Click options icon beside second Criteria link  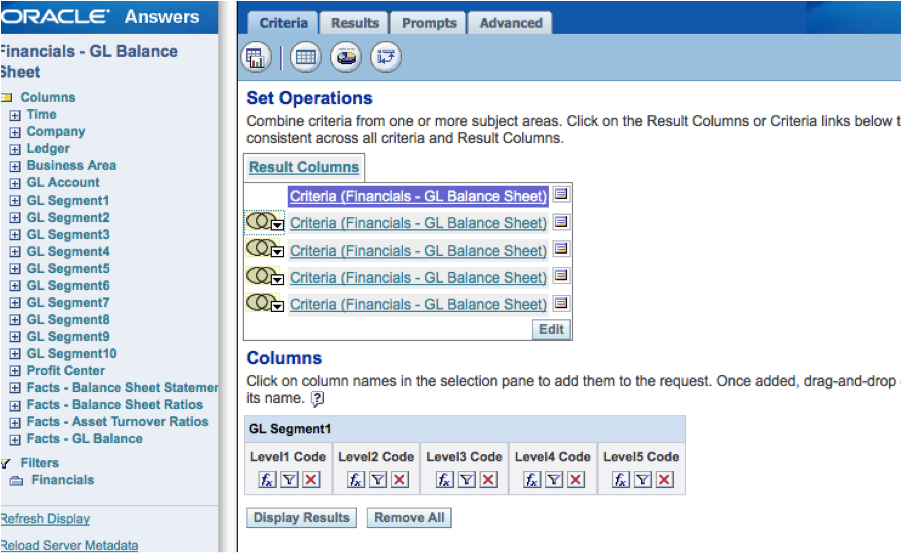coord(561,222)
